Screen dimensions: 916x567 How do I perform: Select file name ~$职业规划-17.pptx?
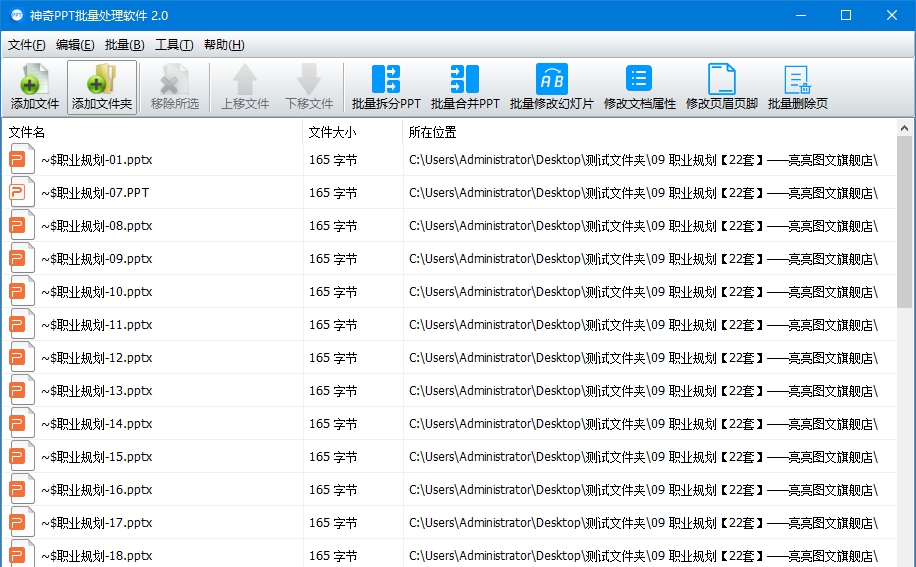click(x=97, y=523)
